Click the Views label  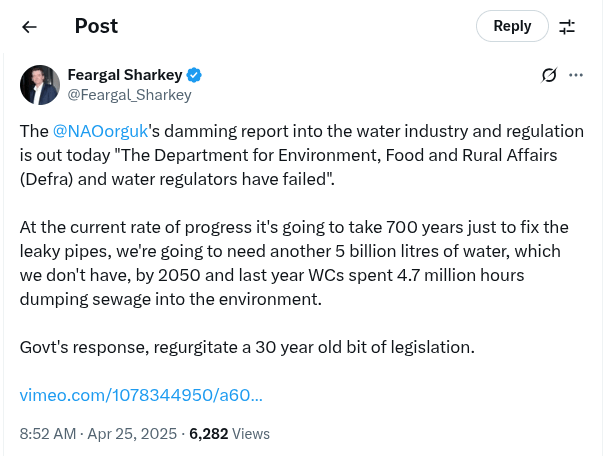251,434
